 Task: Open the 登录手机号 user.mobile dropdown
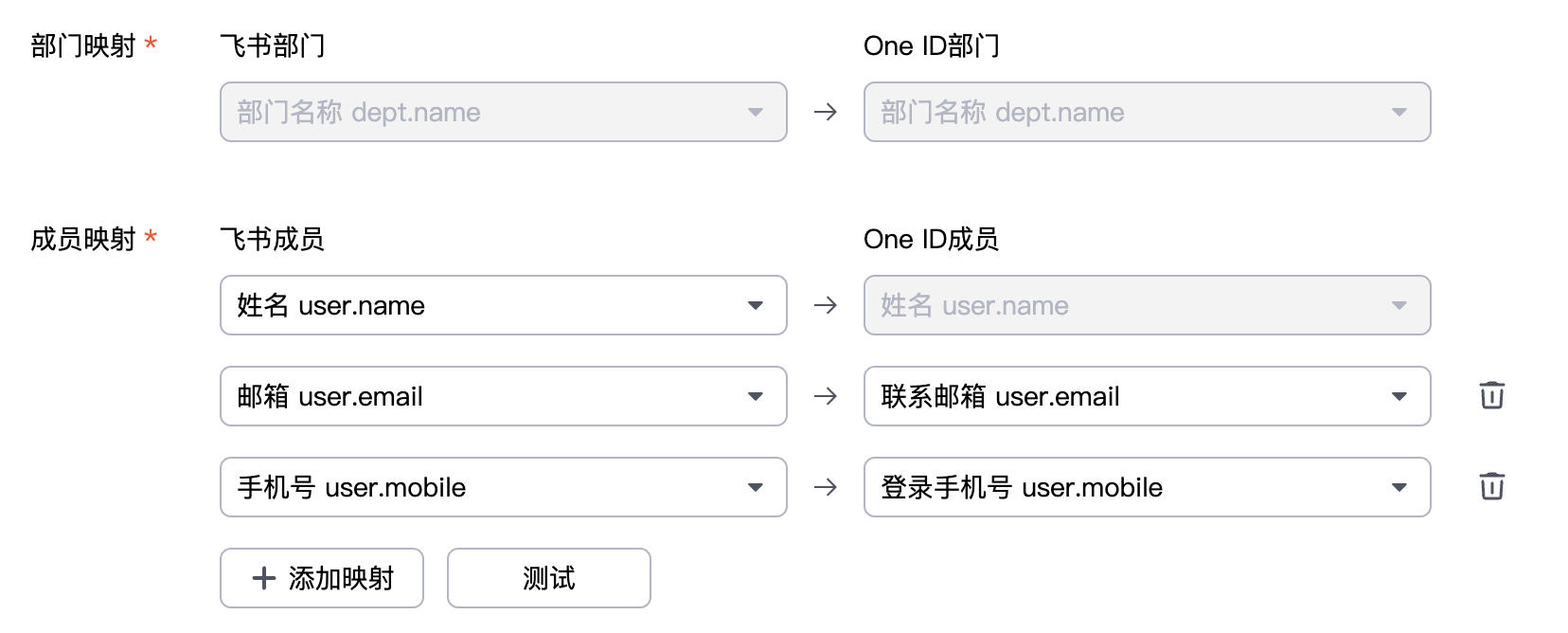pos(1147,487)
